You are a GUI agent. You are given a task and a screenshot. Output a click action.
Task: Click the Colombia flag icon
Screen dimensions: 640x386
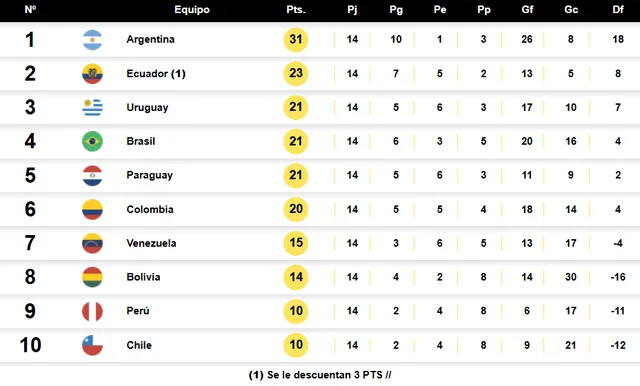[92, 209]
